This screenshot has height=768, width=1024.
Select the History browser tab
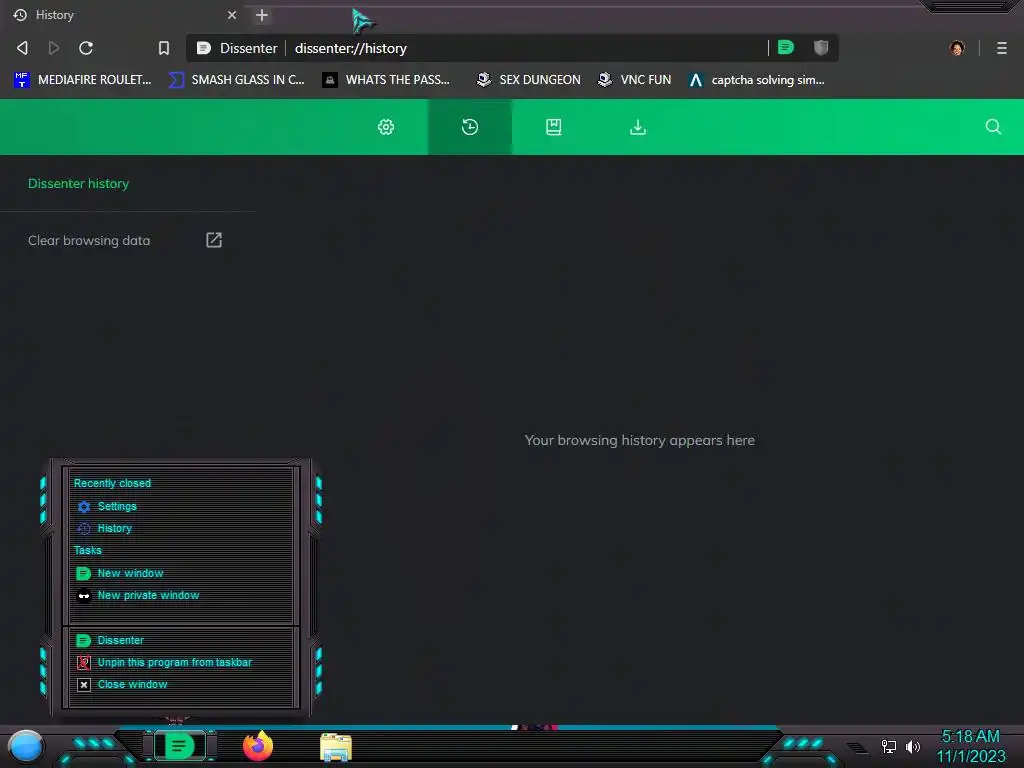click(125, 15)
